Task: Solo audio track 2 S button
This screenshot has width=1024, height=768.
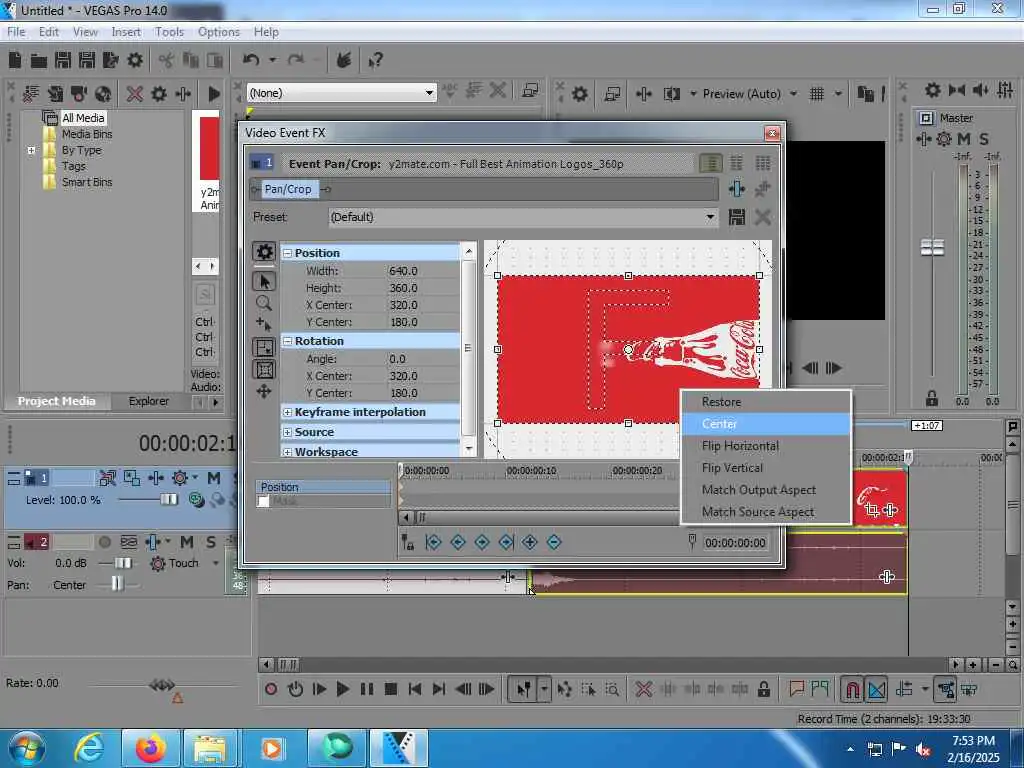Action: 210,542
